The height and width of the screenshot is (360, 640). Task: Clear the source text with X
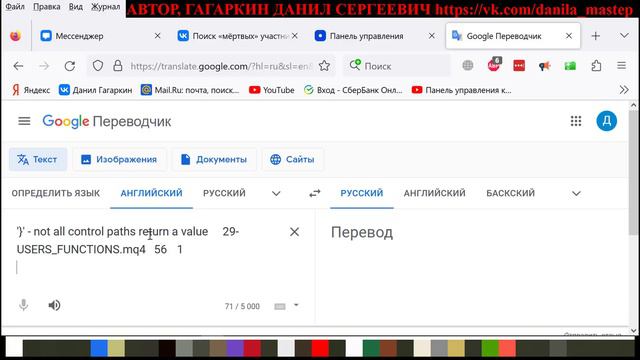pyautogui.click(x=294, y=232)
